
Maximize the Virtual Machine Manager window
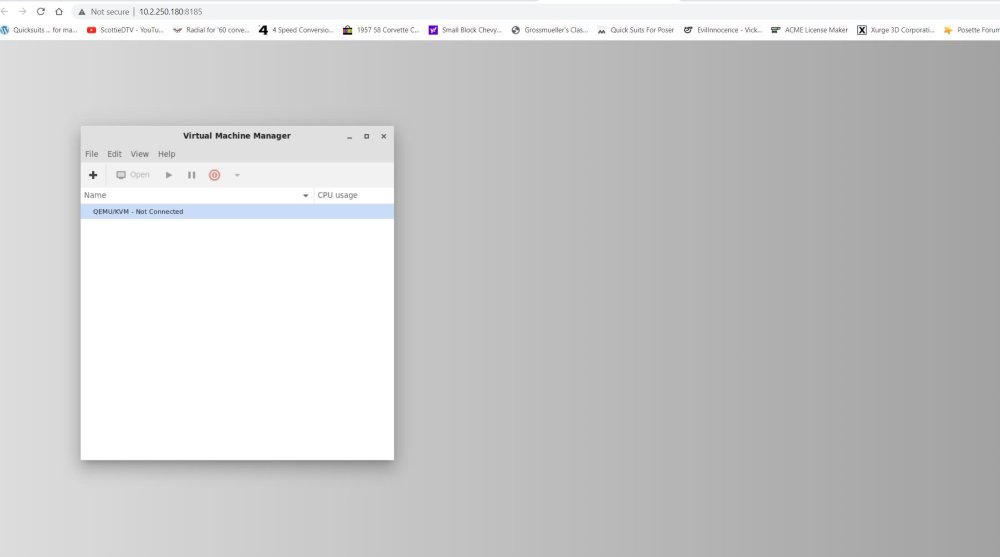point(367,137)
